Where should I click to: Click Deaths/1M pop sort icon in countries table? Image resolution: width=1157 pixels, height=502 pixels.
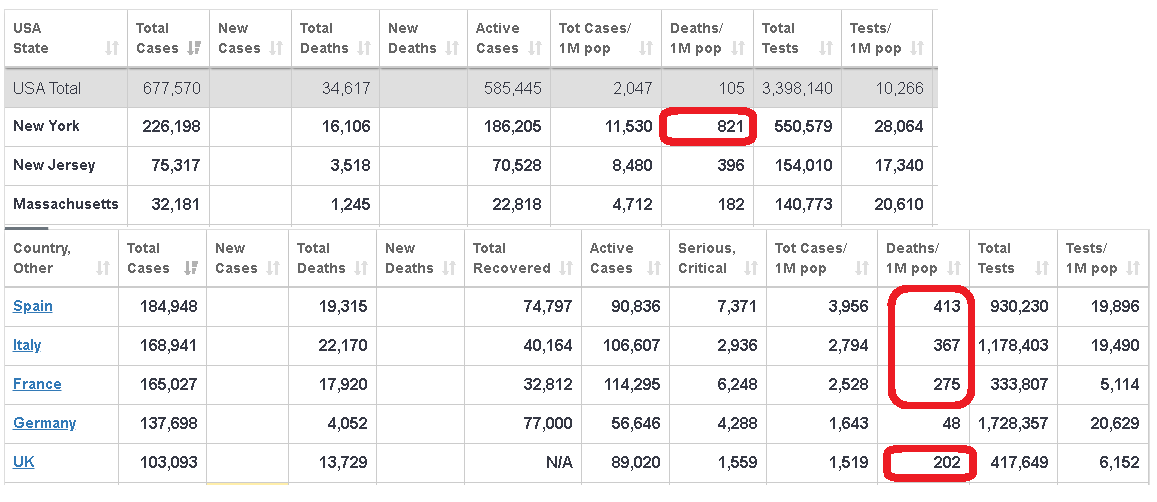click(x=953, y=268)
